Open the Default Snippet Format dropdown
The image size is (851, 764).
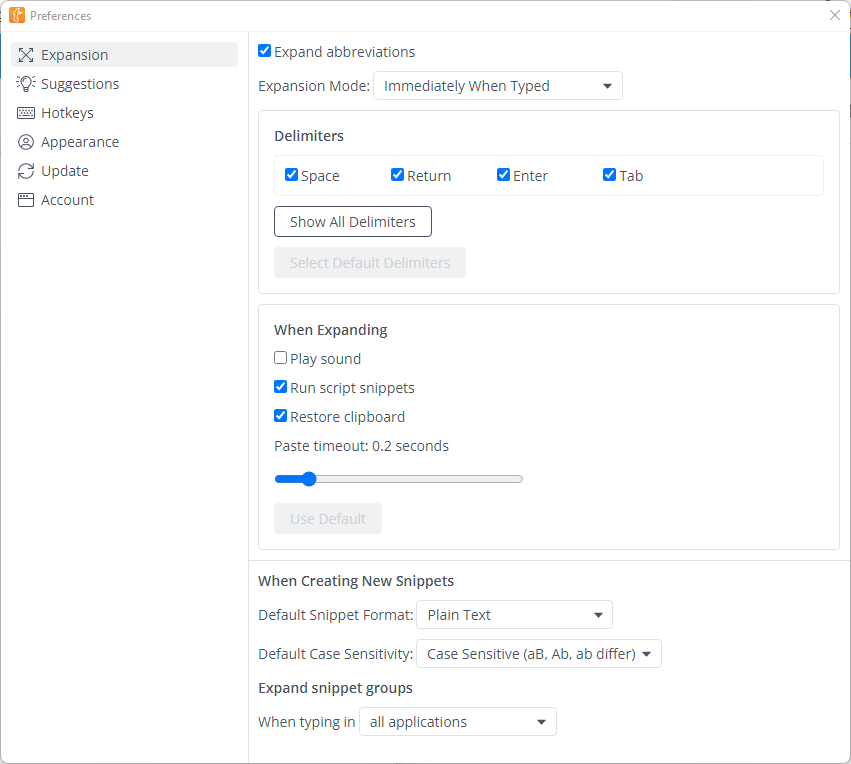(x=514, y=615)
